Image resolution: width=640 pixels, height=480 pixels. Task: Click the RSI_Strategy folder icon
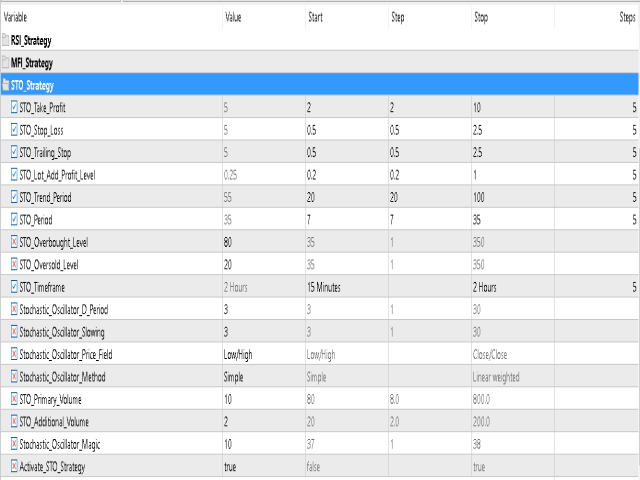pos(5,40)
